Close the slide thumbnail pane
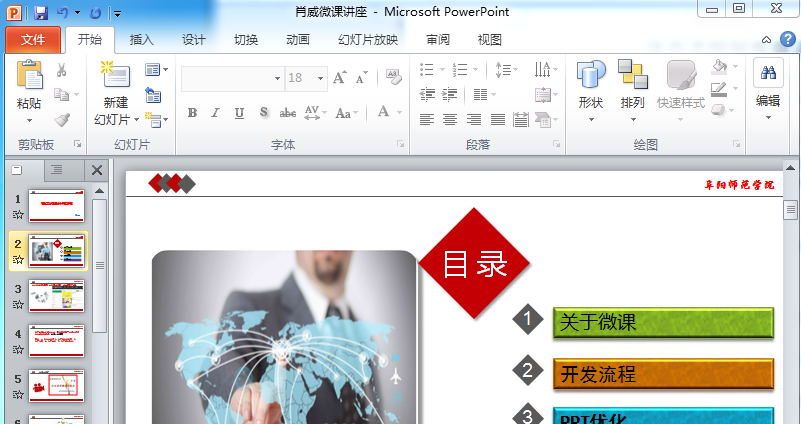Screen dimensions: 801x424 point(97,170)
